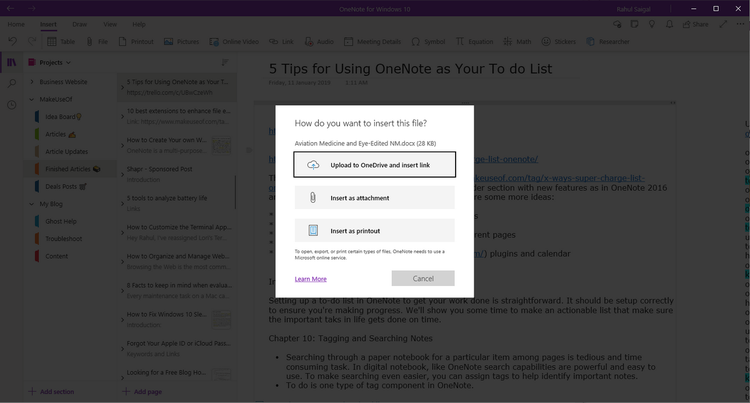Click the Redo icon
Image resolution: width=750 pixels, height=403 pixels.
coord(32,42)
